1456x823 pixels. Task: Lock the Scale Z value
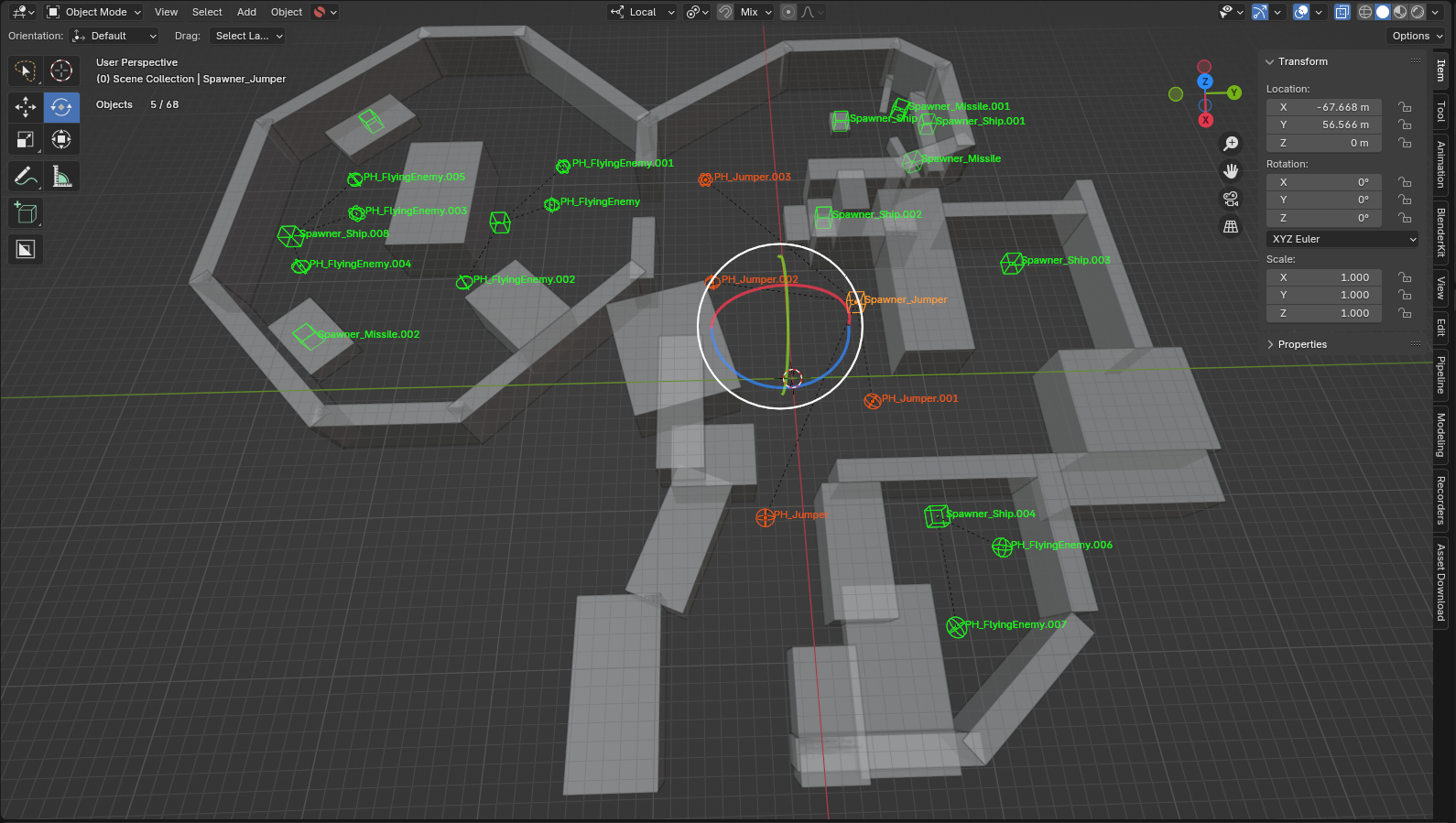point(1405,313)
